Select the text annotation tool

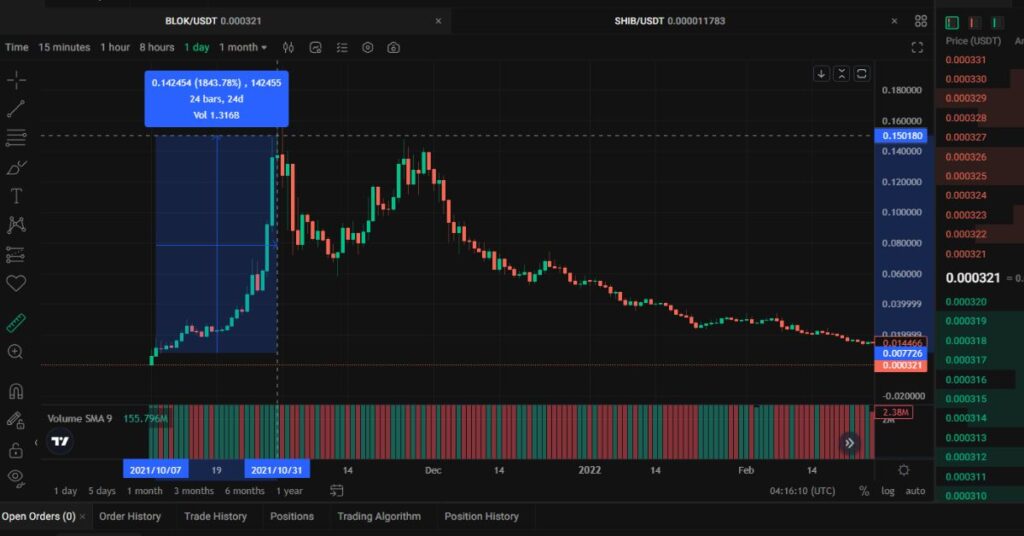pos(16,196)
